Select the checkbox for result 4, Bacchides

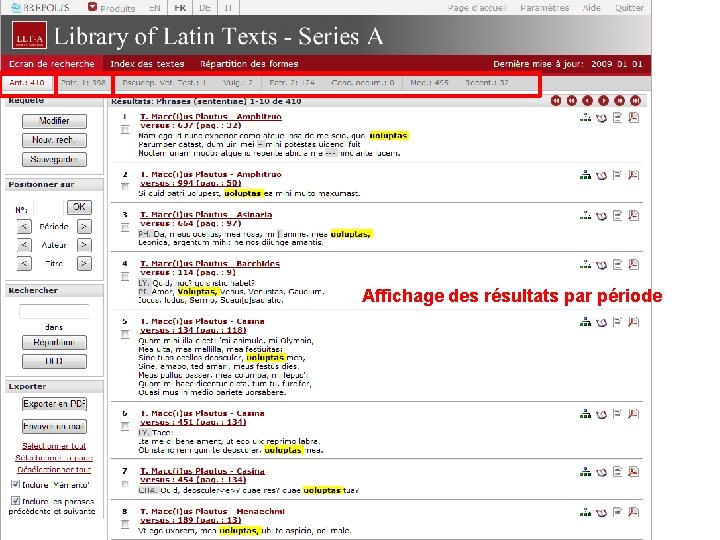coord(125,276)
